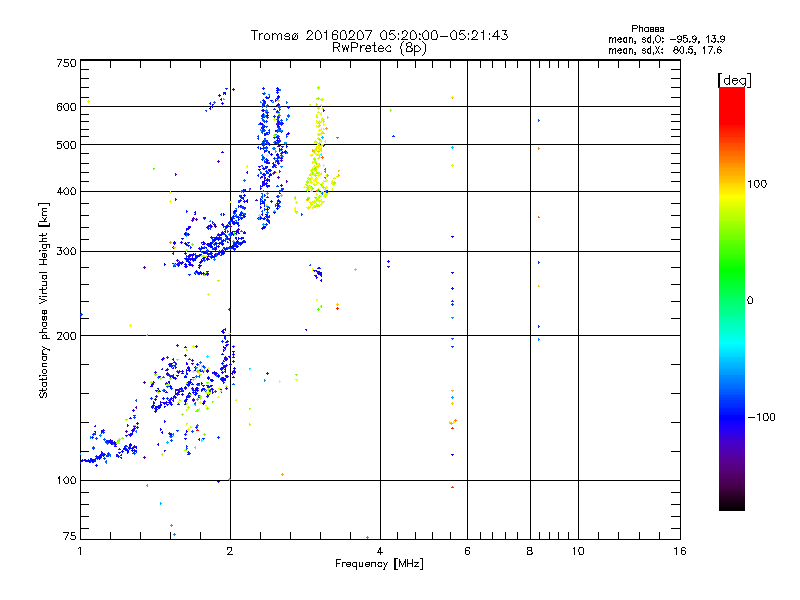800x600 pixels.
Task: Click the plot title 'Tromsø 20160207 05:20:00-05:21:43'
Action: point(379,35)
